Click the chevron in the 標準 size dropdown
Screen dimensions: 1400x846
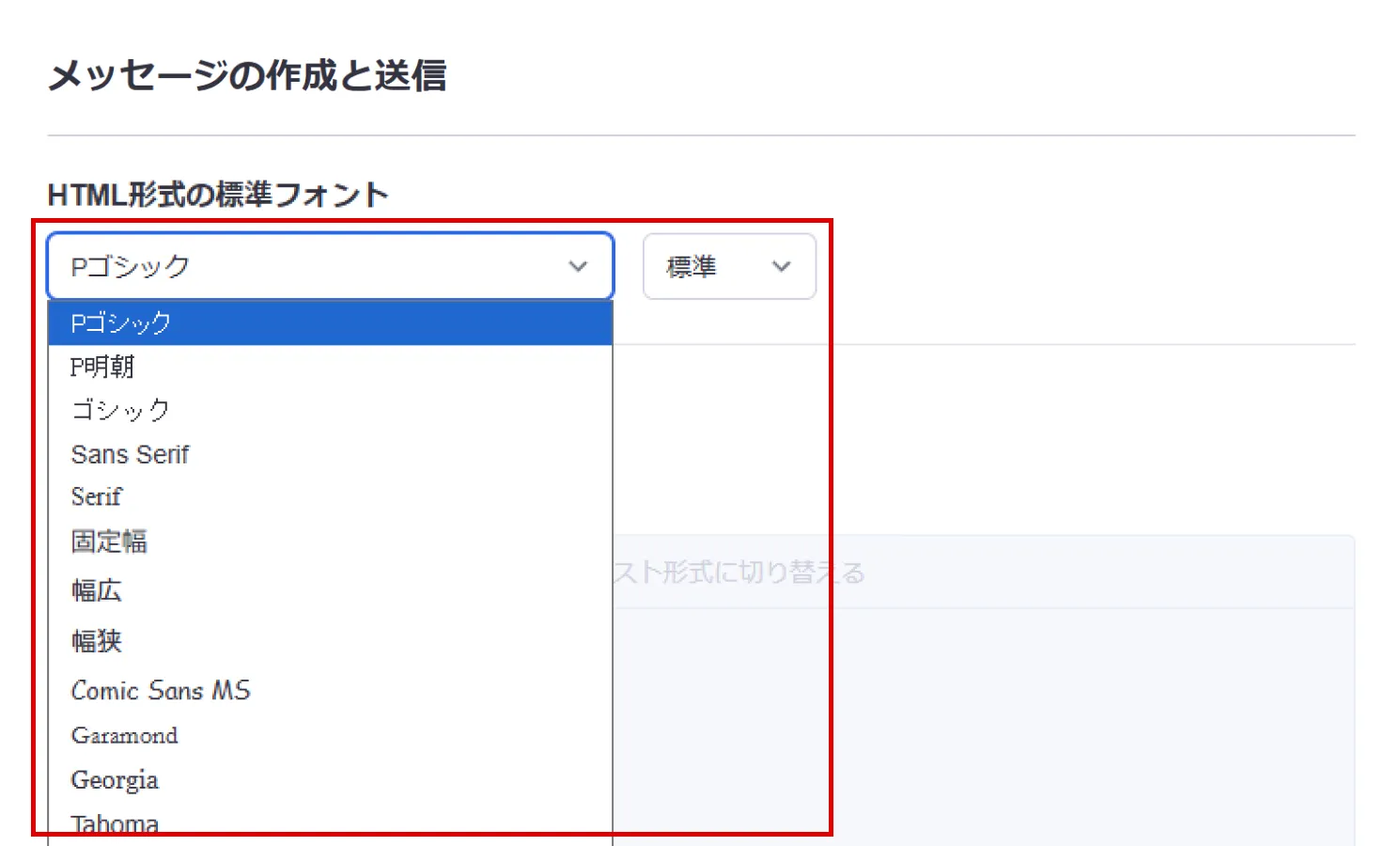click(781, 267)
